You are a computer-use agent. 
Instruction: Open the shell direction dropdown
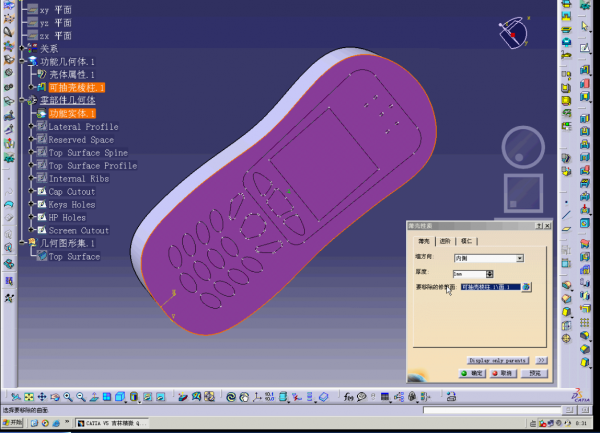519,258
